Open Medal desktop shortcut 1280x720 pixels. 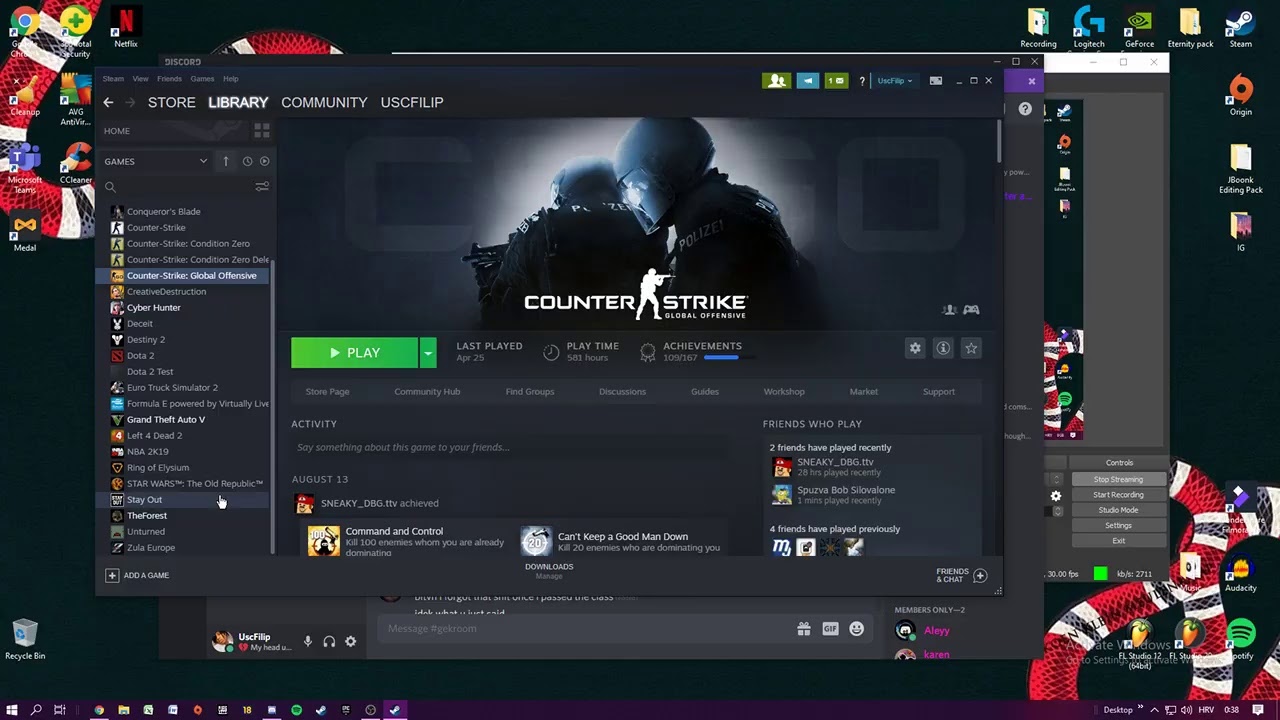pyautogui.click(x=25, y=232)
